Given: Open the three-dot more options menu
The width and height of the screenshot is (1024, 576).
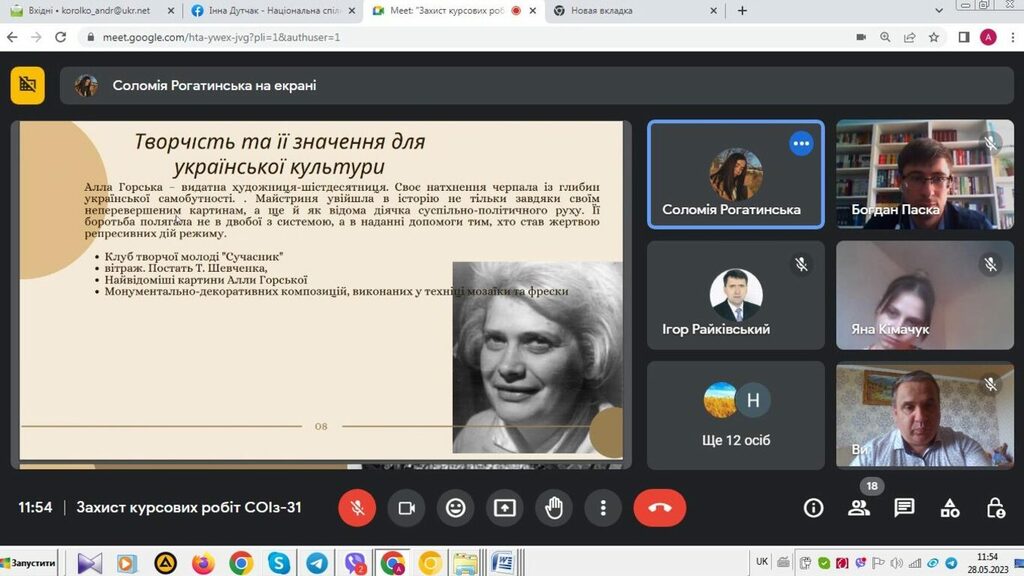Looking at the screenshot, I should (603, 508).
